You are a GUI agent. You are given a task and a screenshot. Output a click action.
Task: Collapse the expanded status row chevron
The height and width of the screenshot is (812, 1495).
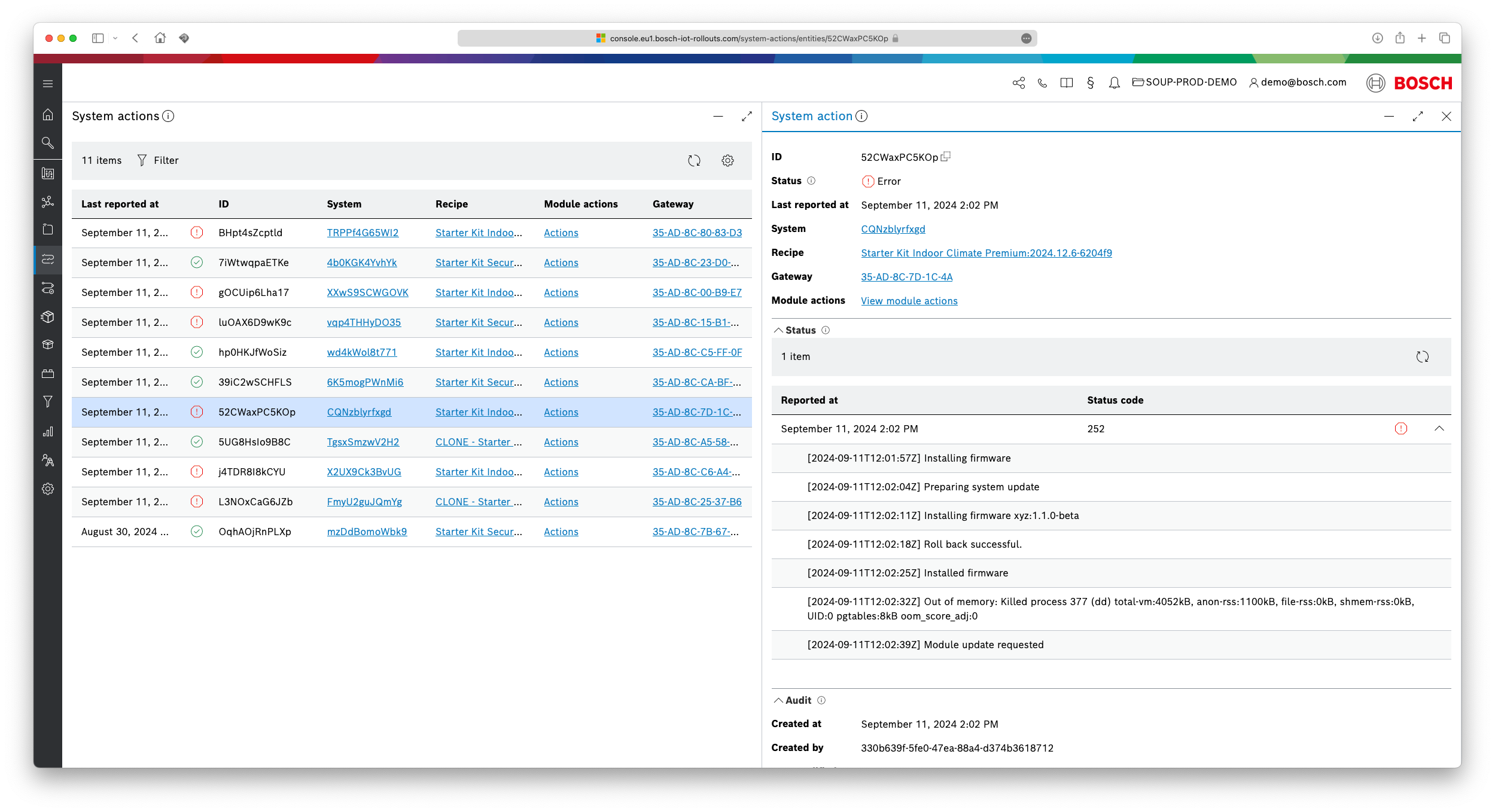pos(1438,428)
